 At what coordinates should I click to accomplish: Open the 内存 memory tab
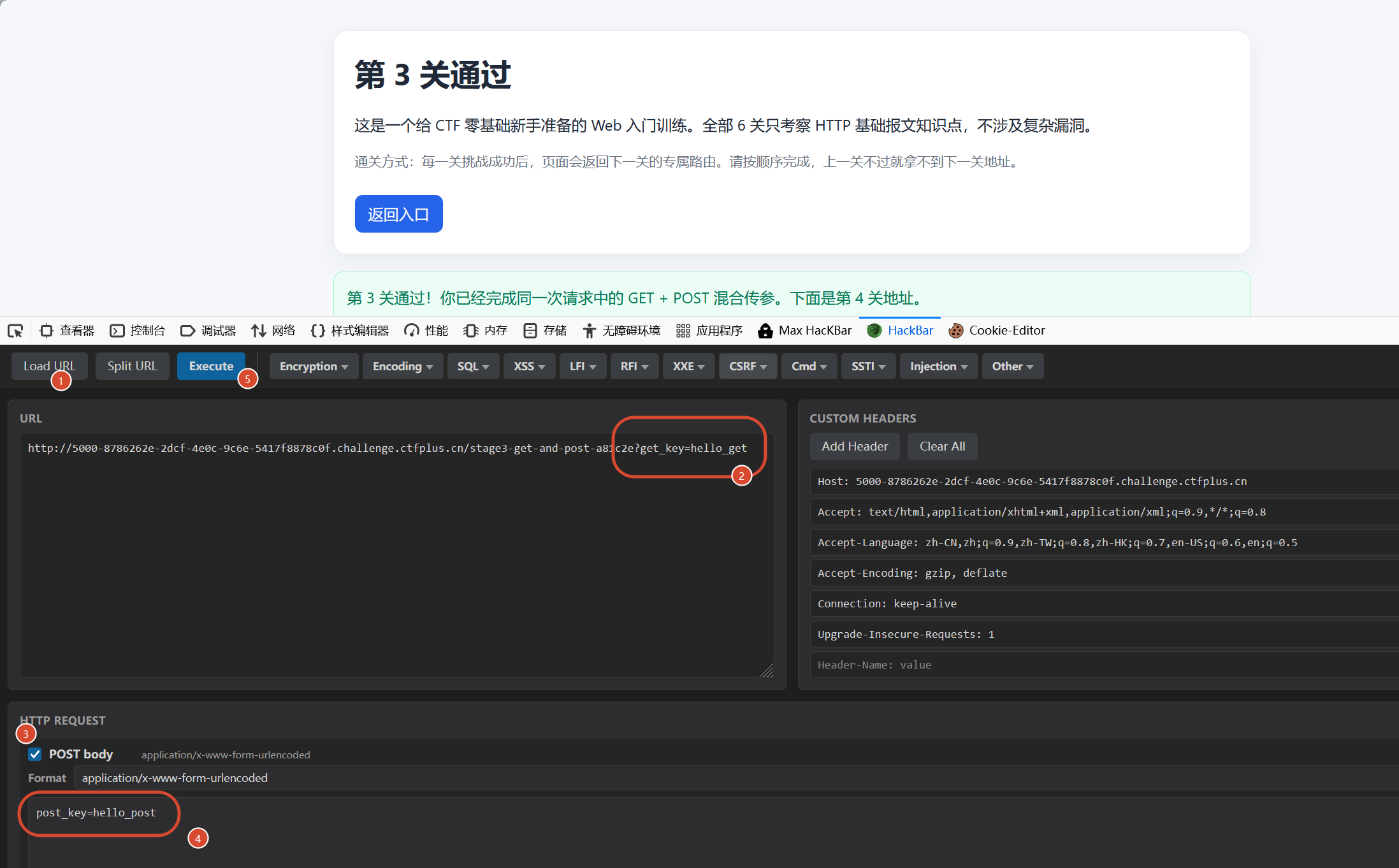tap(486, 331)
